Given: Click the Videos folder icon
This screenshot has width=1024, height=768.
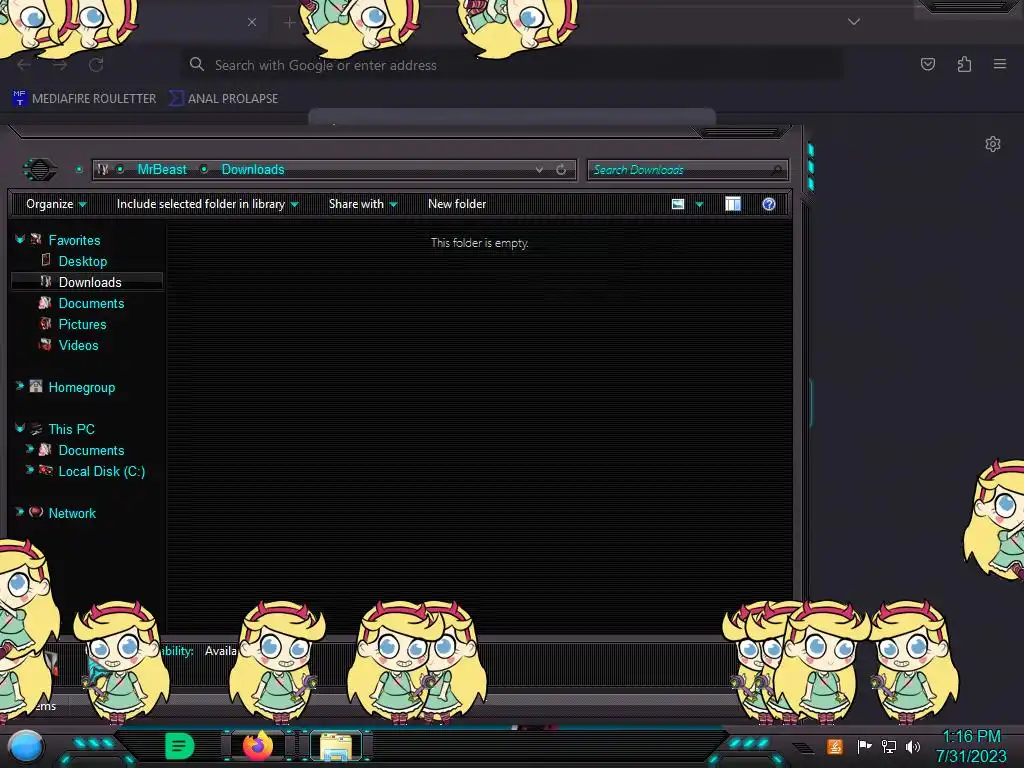Looking at the screenshot, I should 45,344.
